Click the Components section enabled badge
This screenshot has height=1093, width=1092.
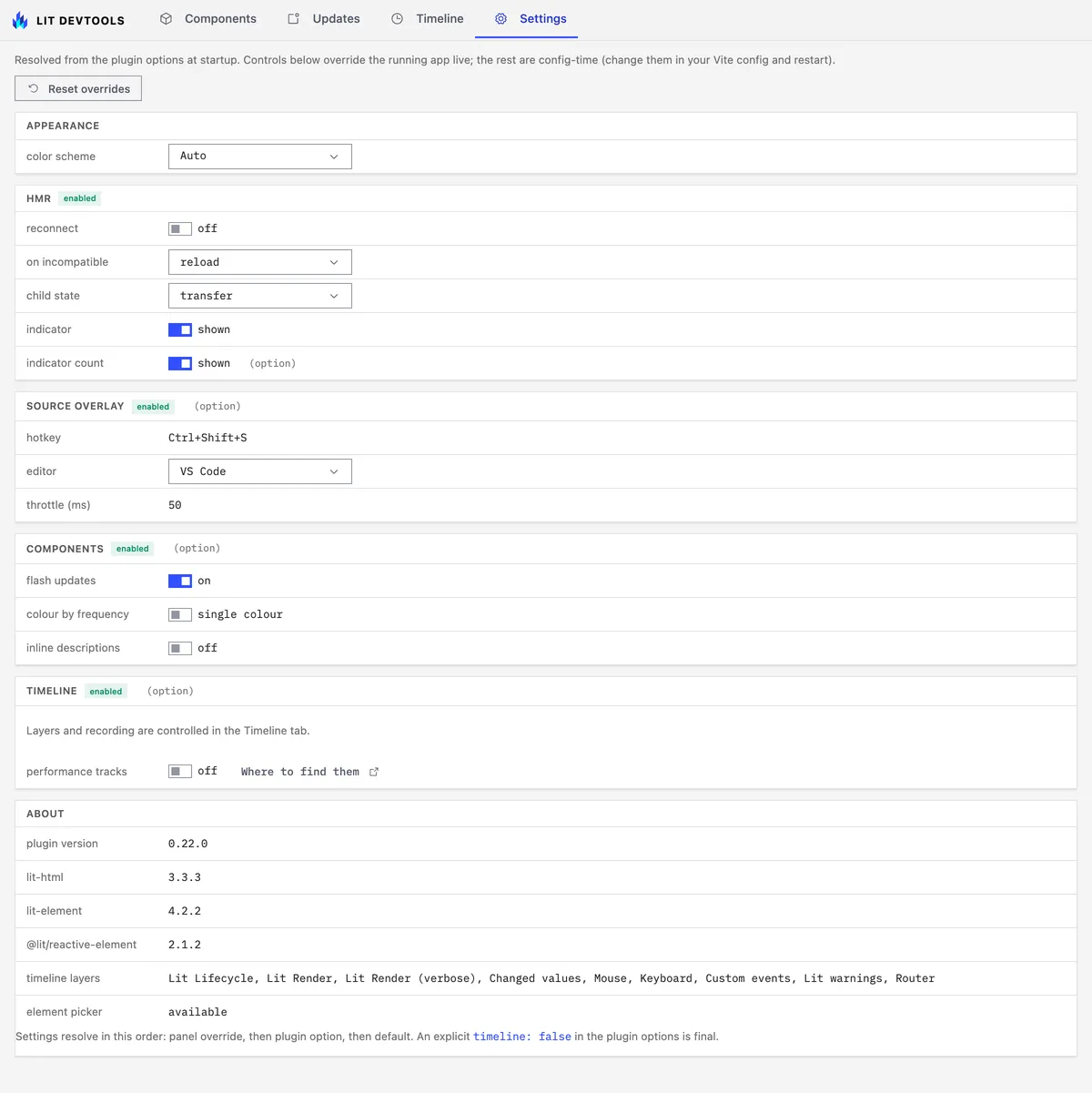point(133,549)
